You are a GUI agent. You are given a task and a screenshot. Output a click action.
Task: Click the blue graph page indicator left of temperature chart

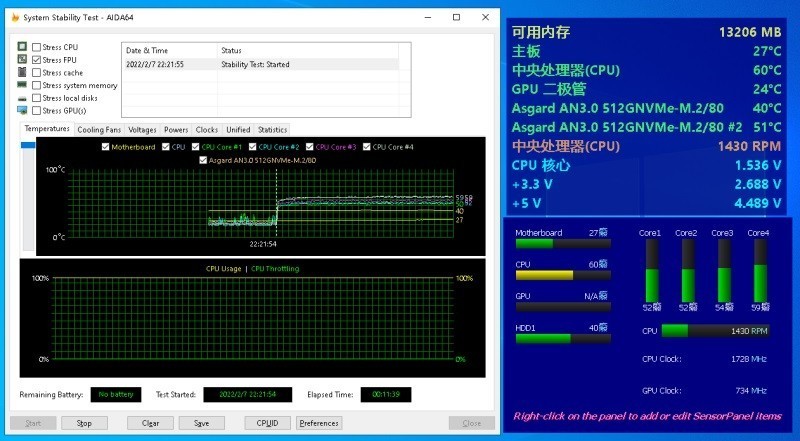[x=28, y=145]
